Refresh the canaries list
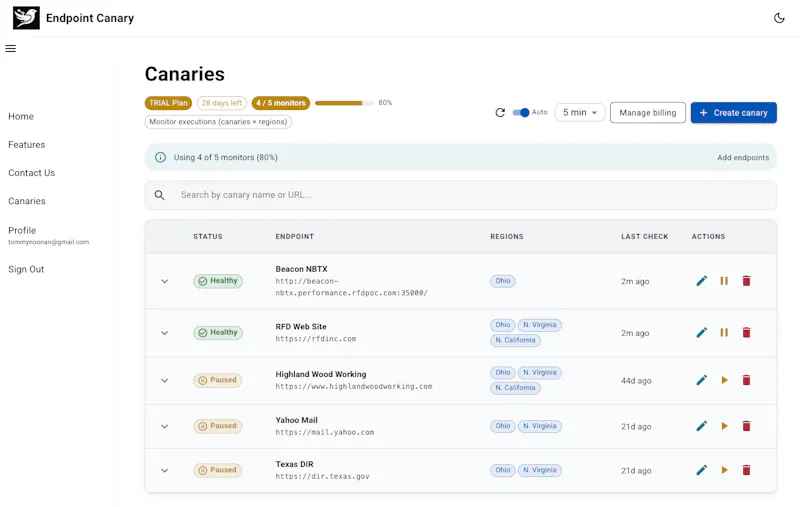Image resolution: width=800 pixels, height=507 pixels. click(500, 112)
